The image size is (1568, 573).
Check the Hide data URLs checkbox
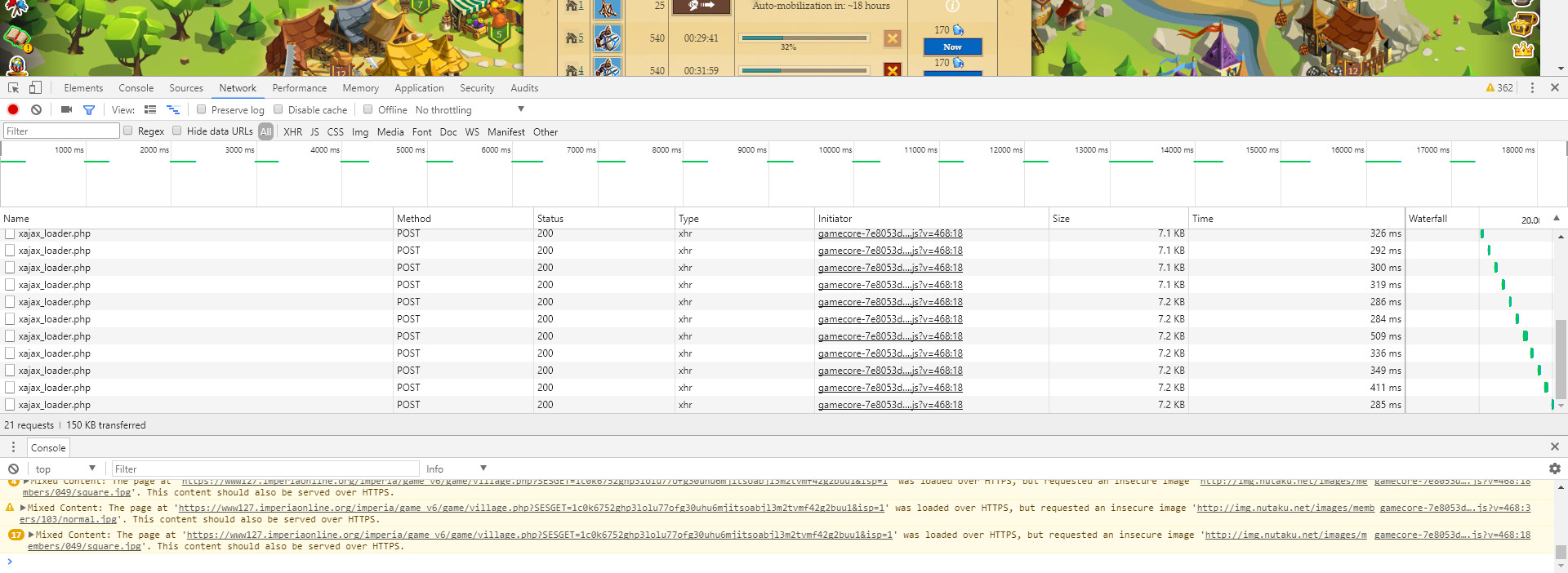point(176,131)
